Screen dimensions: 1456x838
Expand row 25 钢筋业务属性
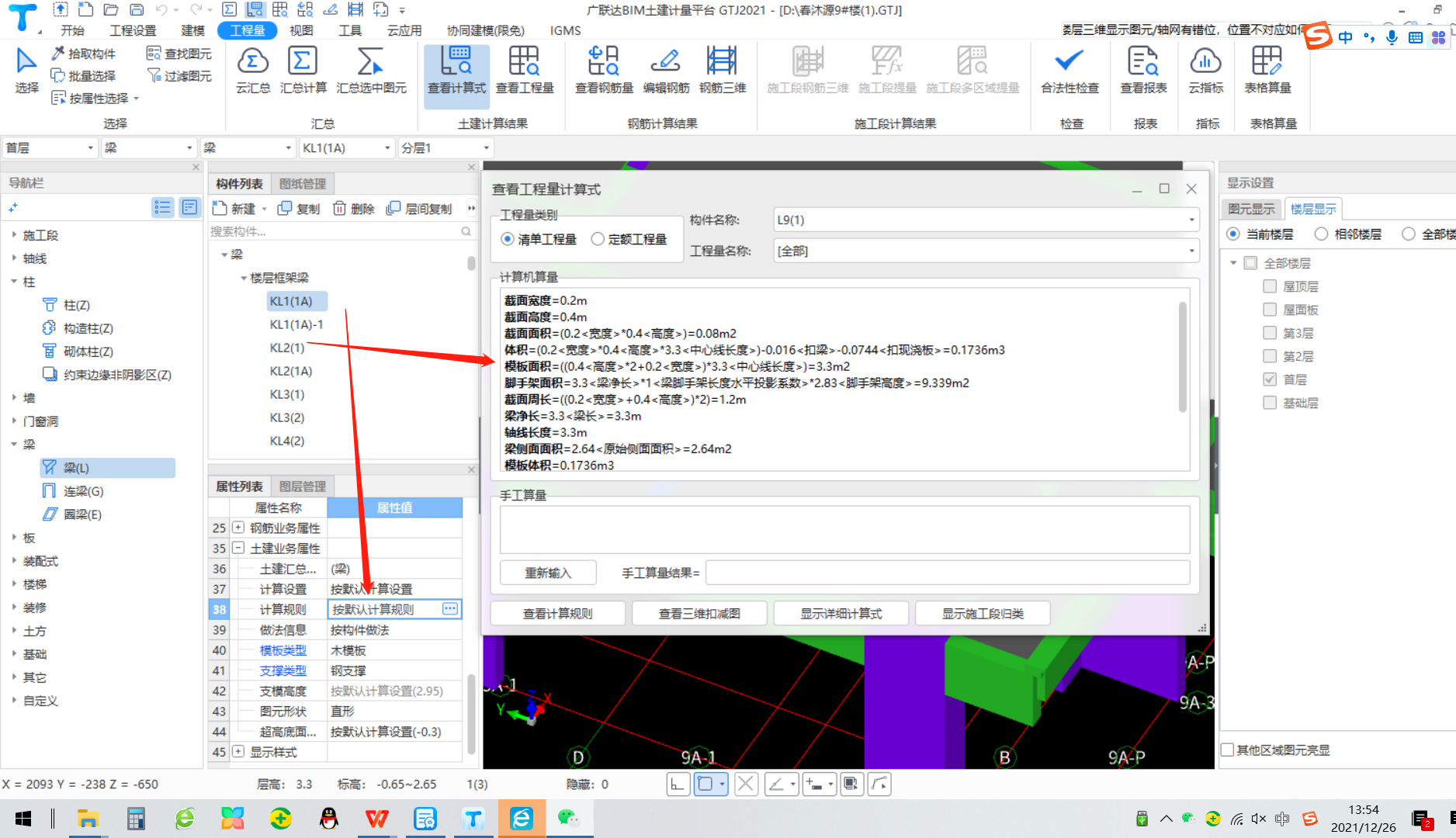pyautogui.click(x=238, y=528)
